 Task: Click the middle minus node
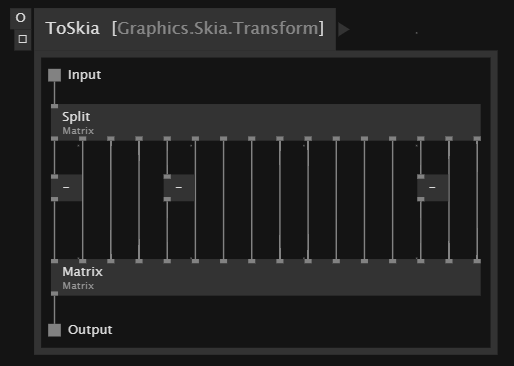pos(179,188)
